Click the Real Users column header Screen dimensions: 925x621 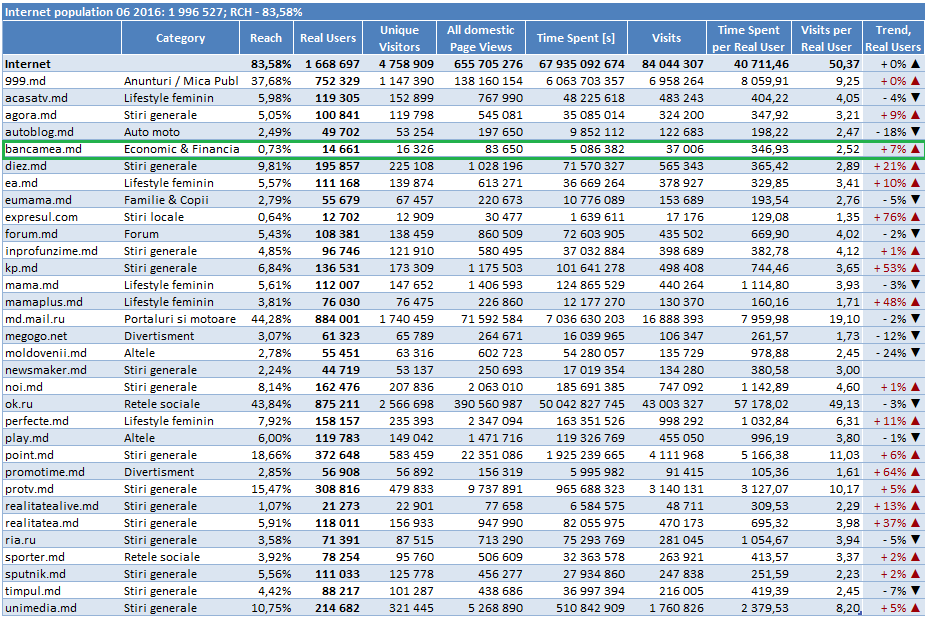pos(328,38)
